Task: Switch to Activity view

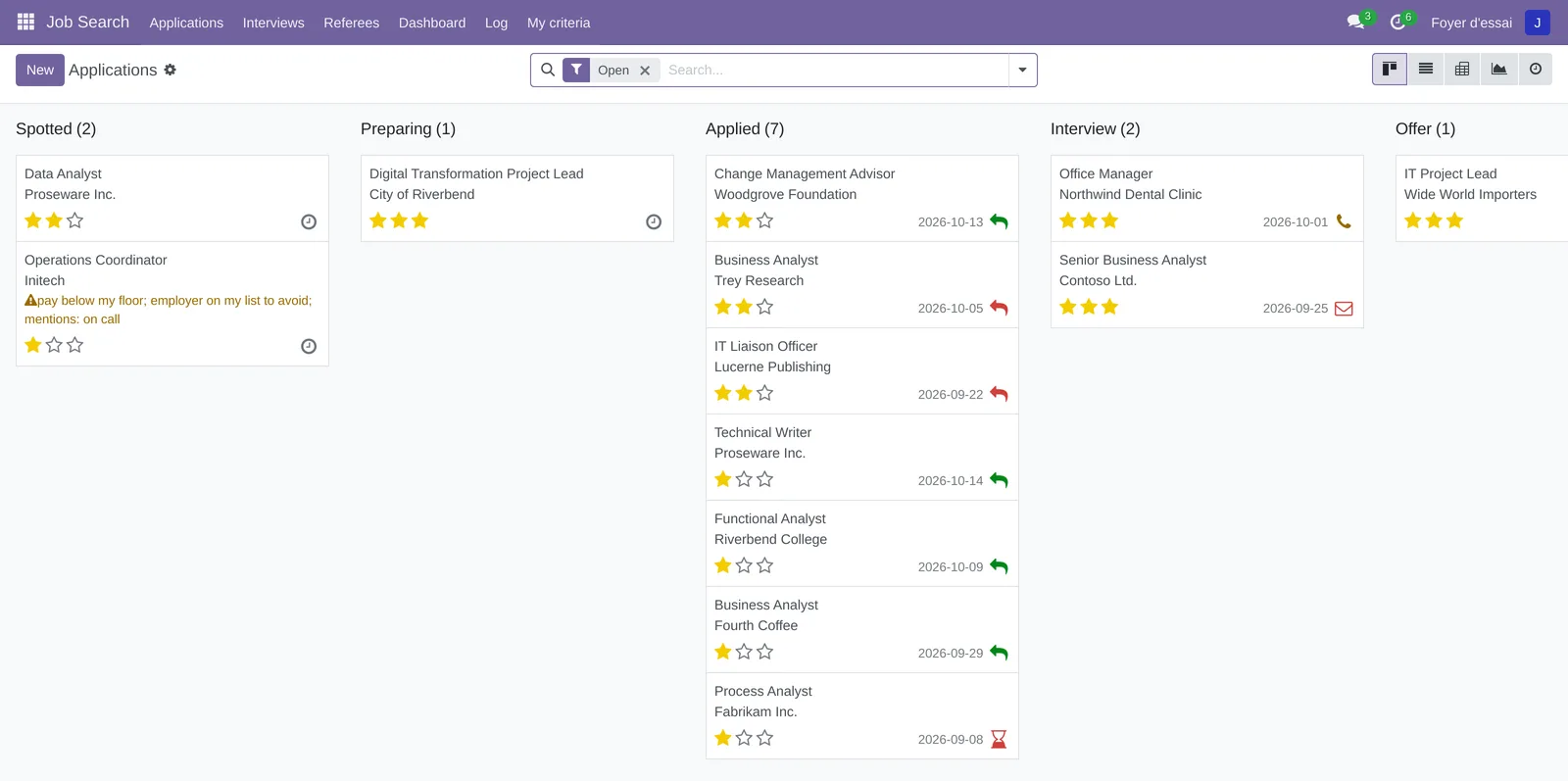Action: pos(1536,69)
